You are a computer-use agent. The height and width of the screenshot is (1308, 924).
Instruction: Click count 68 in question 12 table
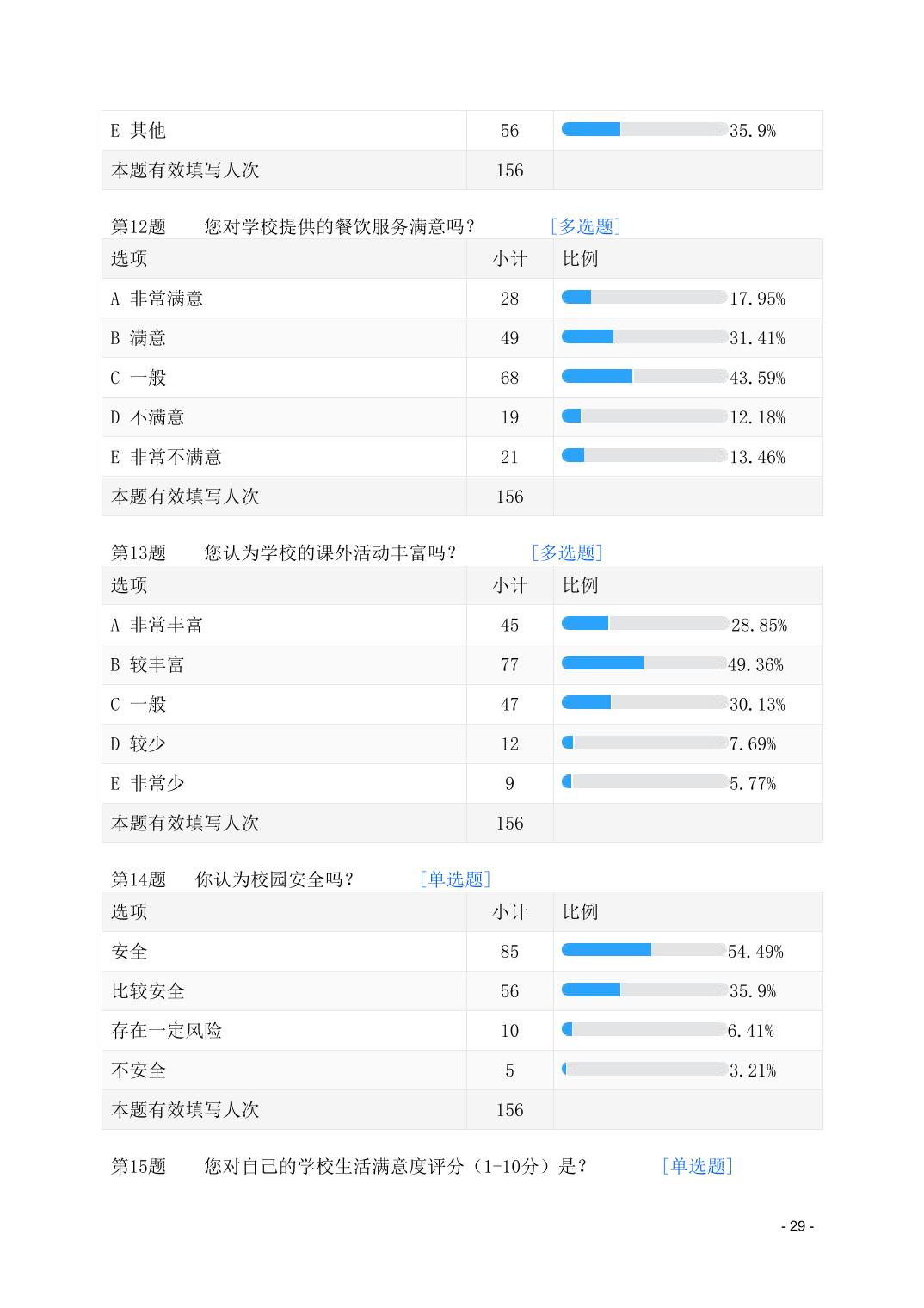509,378
